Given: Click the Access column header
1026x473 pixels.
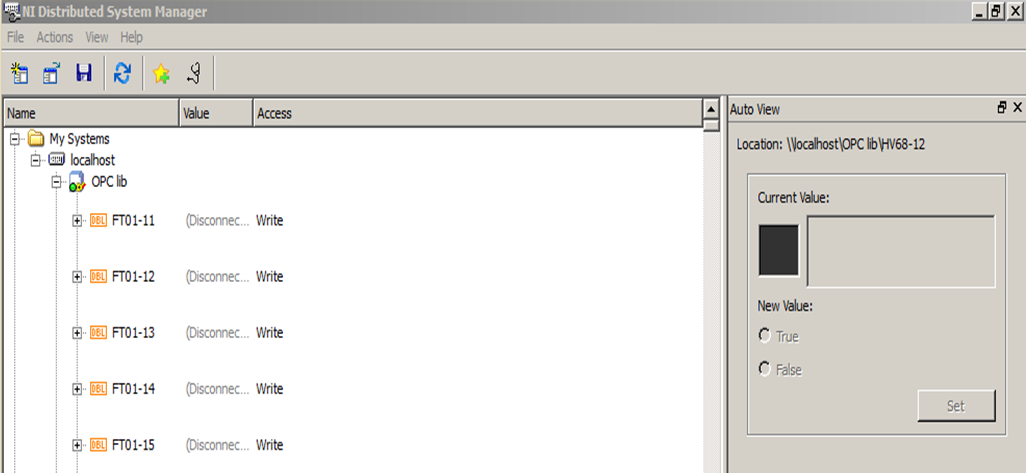Looking at the screenshot, I should click(477, 113).
